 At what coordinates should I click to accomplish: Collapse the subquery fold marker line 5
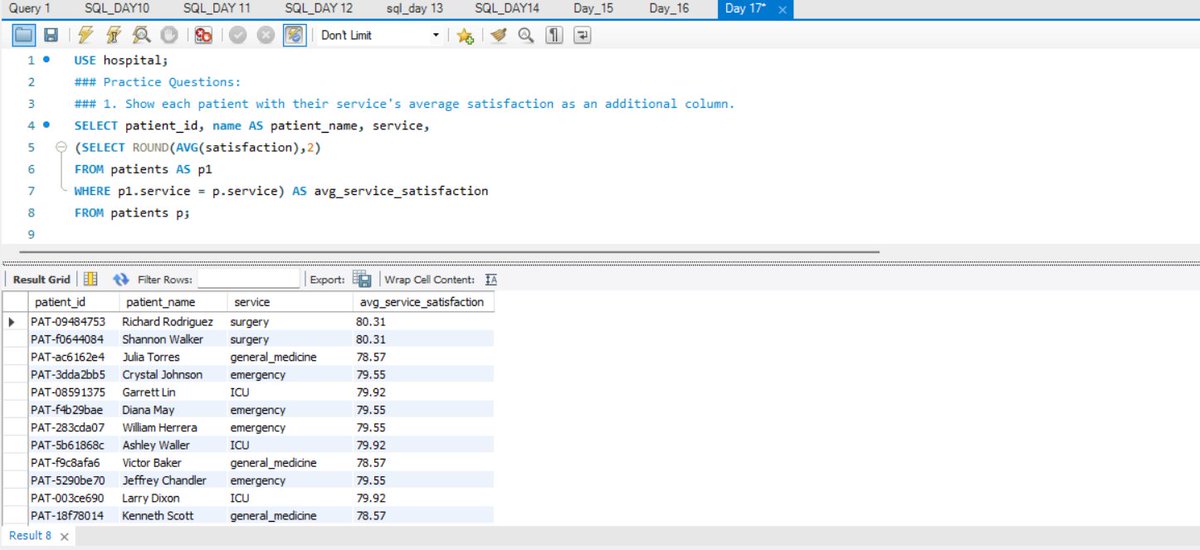(x=61, y=148)
